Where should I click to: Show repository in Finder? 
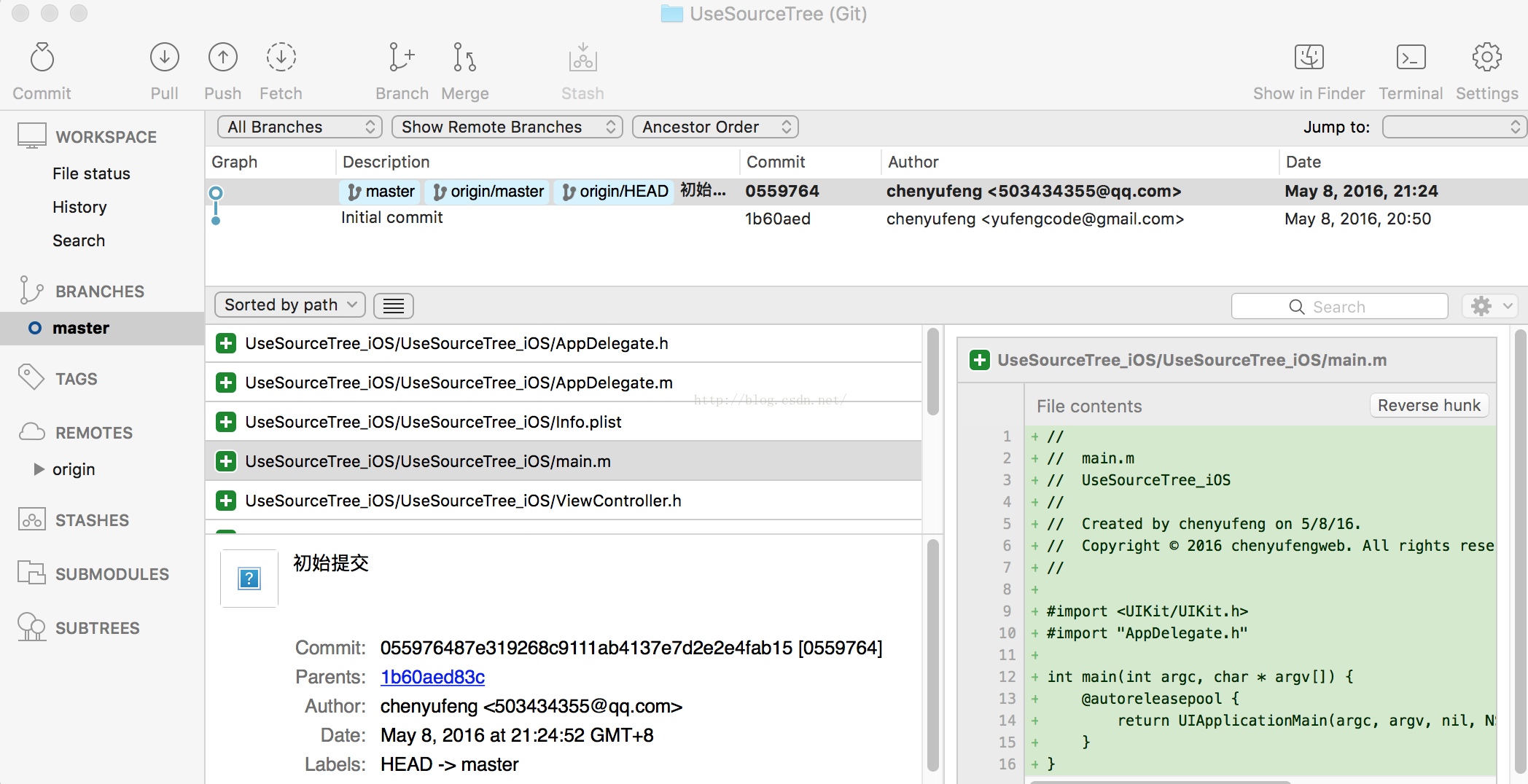tap(1309, 58)
